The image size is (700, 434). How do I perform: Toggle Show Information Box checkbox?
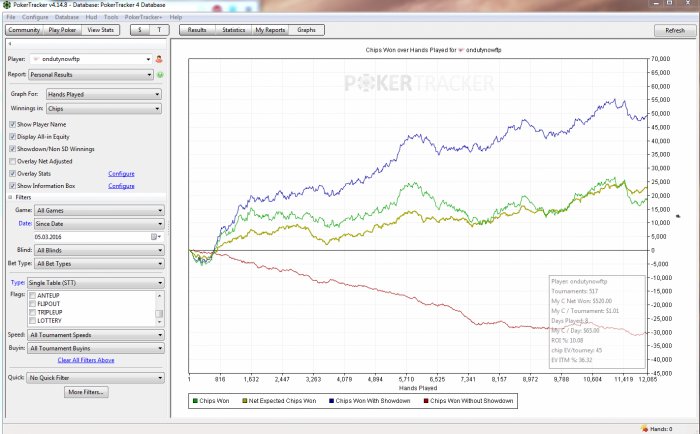12,186
